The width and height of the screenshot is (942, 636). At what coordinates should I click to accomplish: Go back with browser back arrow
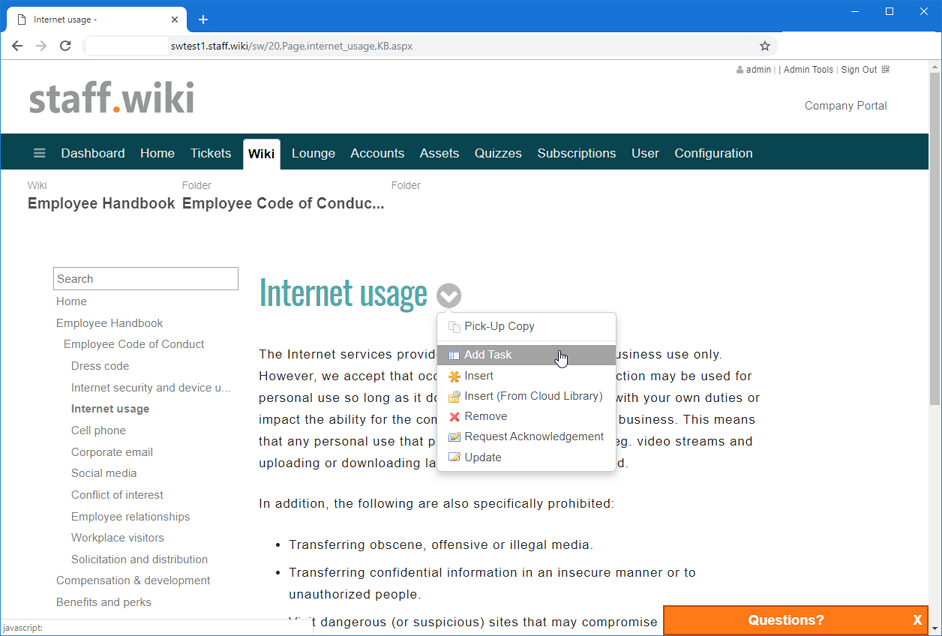point(17,46)
